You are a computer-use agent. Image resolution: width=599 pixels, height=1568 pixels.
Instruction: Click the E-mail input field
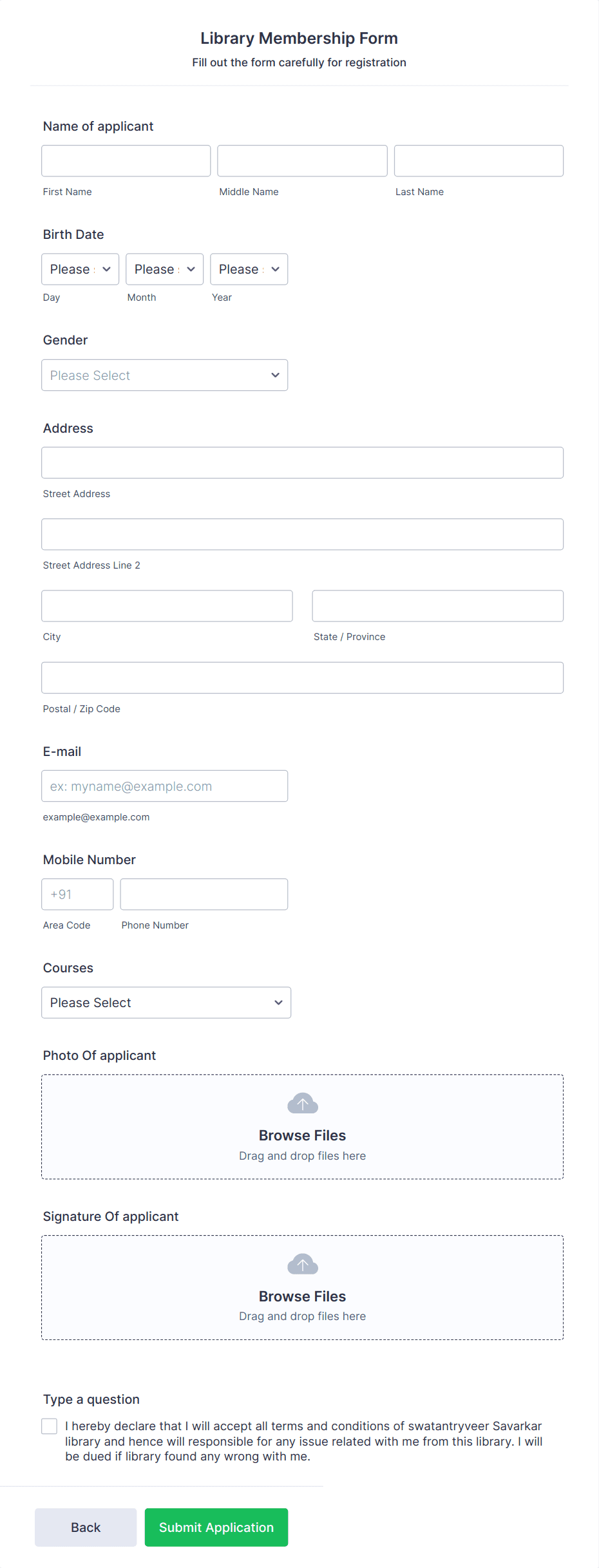pyautogui.click(x=164, y=786)
